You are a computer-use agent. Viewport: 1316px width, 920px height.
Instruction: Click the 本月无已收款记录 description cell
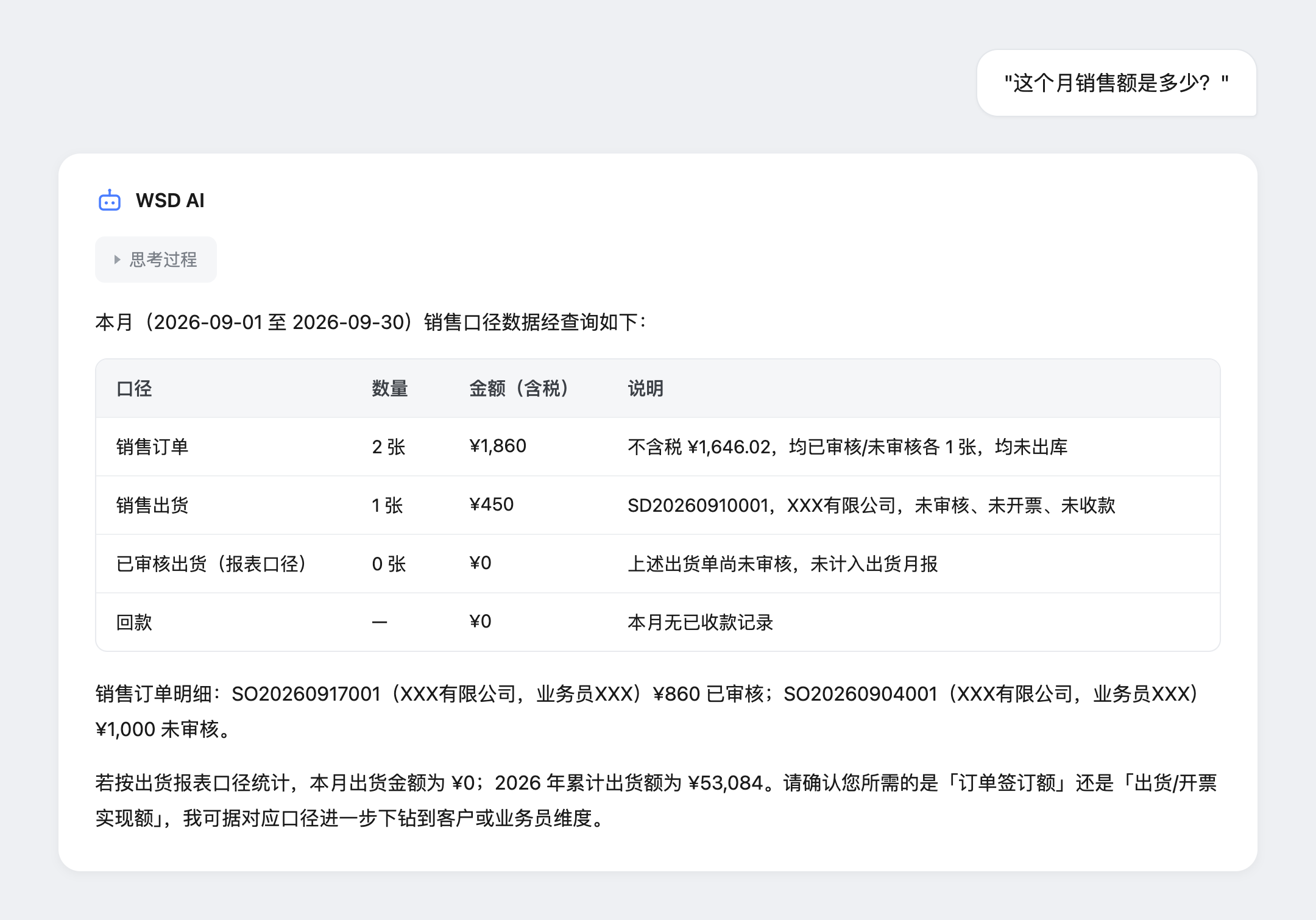click(x=700, y=622)
